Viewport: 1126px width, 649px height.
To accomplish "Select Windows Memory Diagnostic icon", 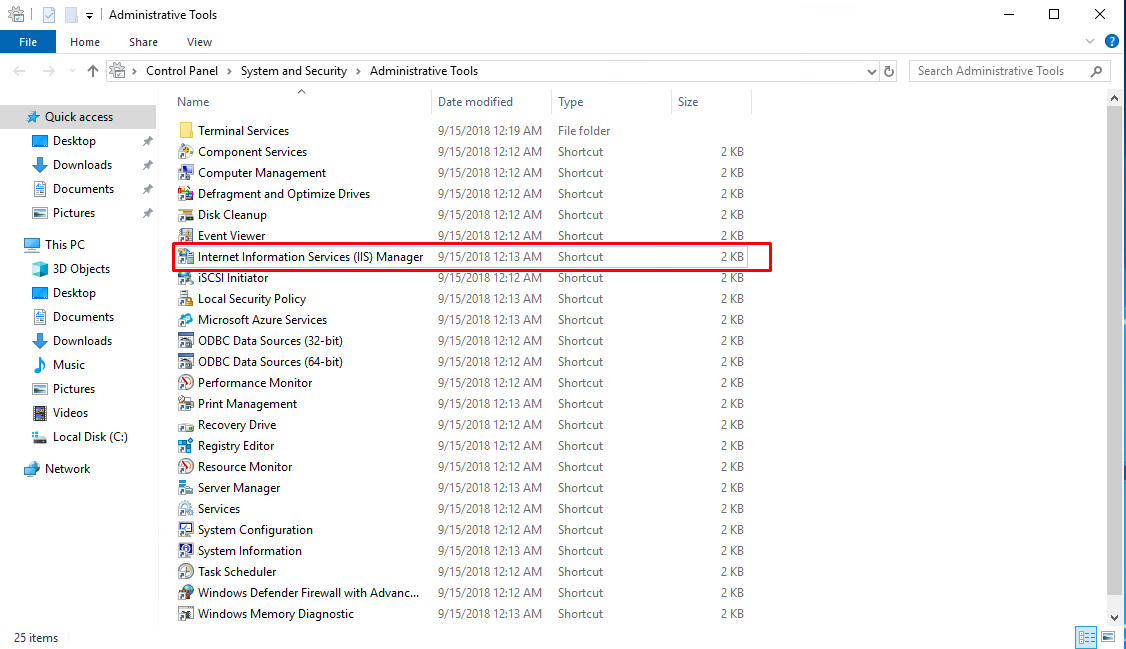I will tap(185, 614).
